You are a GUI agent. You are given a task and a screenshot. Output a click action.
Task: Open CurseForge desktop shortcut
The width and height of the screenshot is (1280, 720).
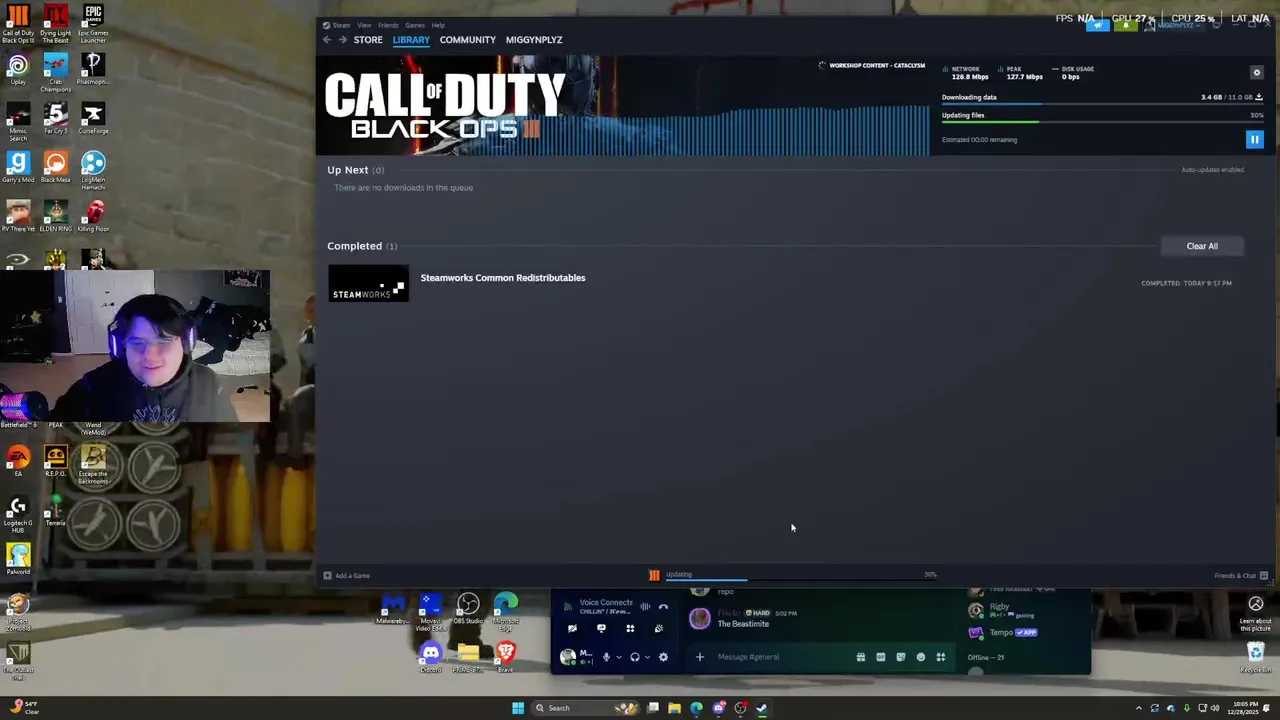(93, 119)
